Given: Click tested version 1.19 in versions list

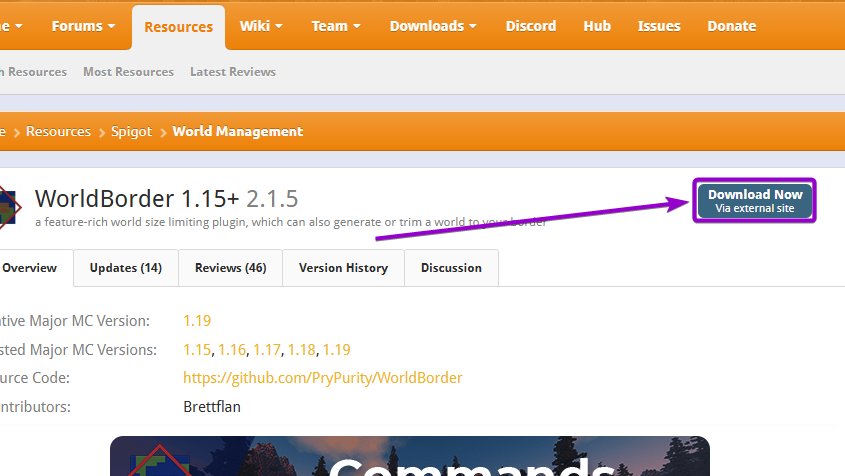Looking at the screenshot, I should 336,350.
